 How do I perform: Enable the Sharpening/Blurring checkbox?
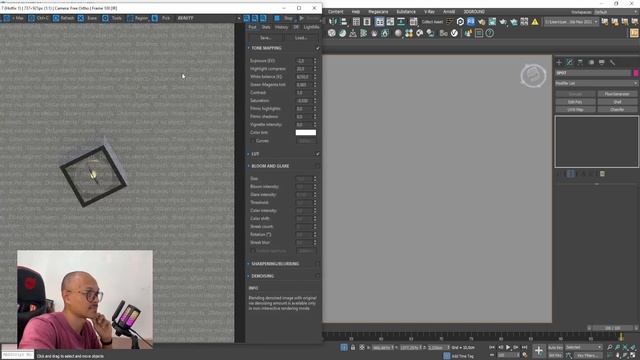(x=318, y=264)
